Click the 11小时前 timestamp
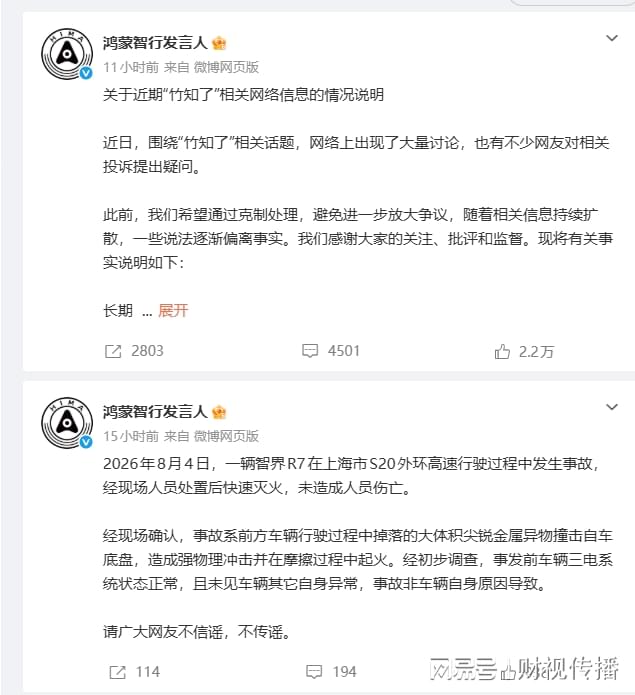 (131, 67)
